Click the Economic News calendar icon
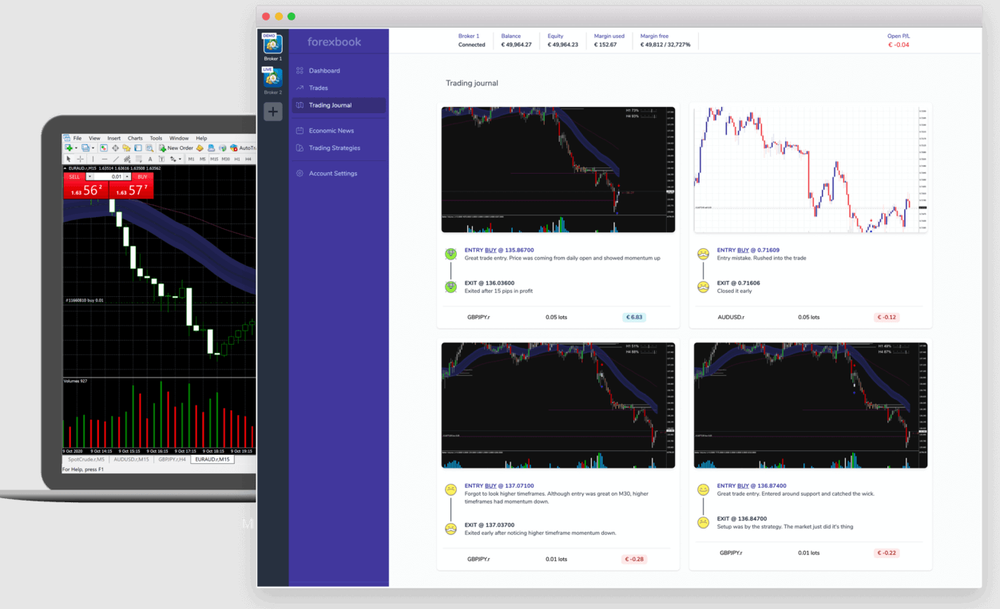Screen dimensions: 1000x609 click(300, 131)
